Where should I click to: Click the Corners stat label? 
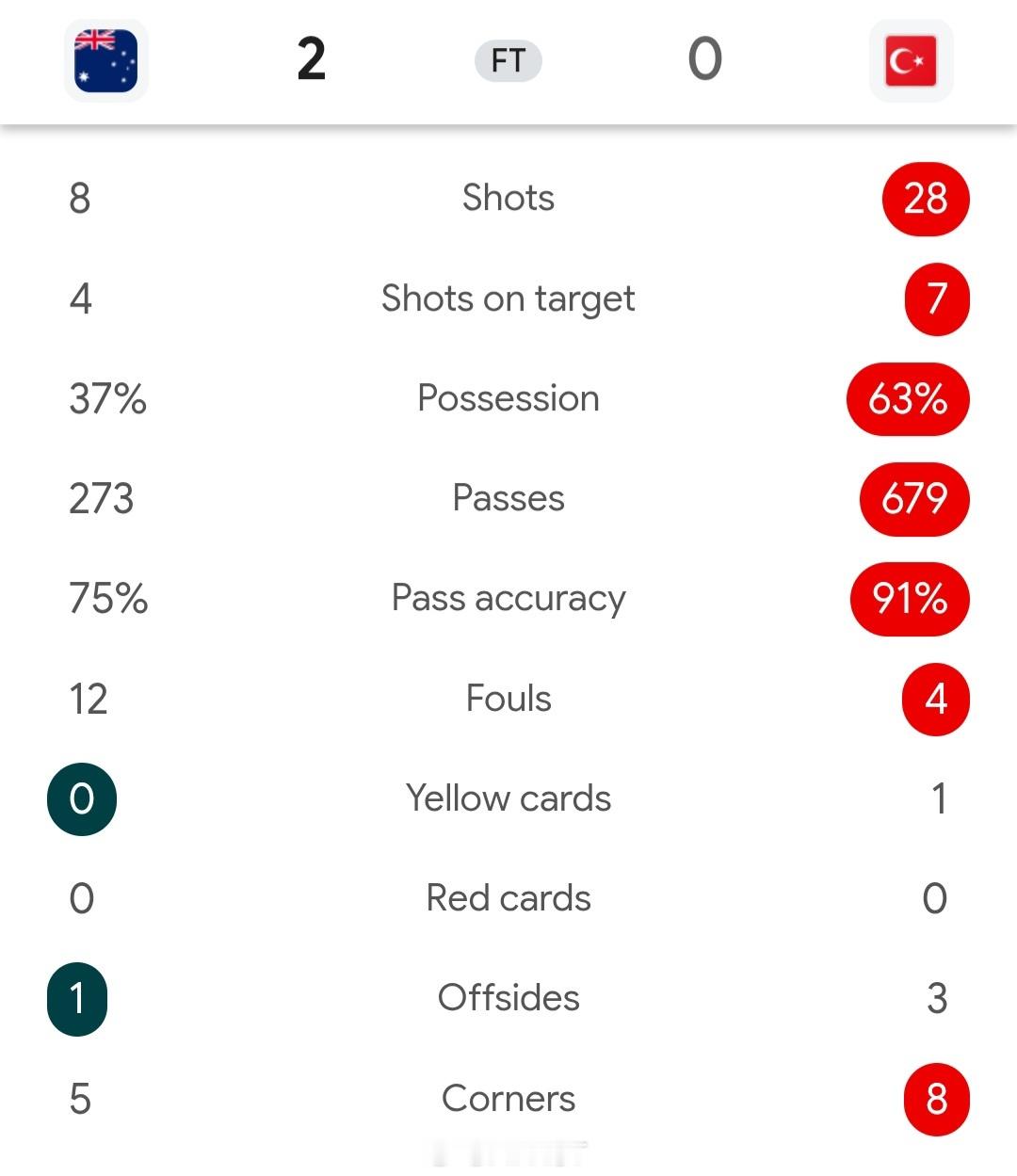point(508,1099)
